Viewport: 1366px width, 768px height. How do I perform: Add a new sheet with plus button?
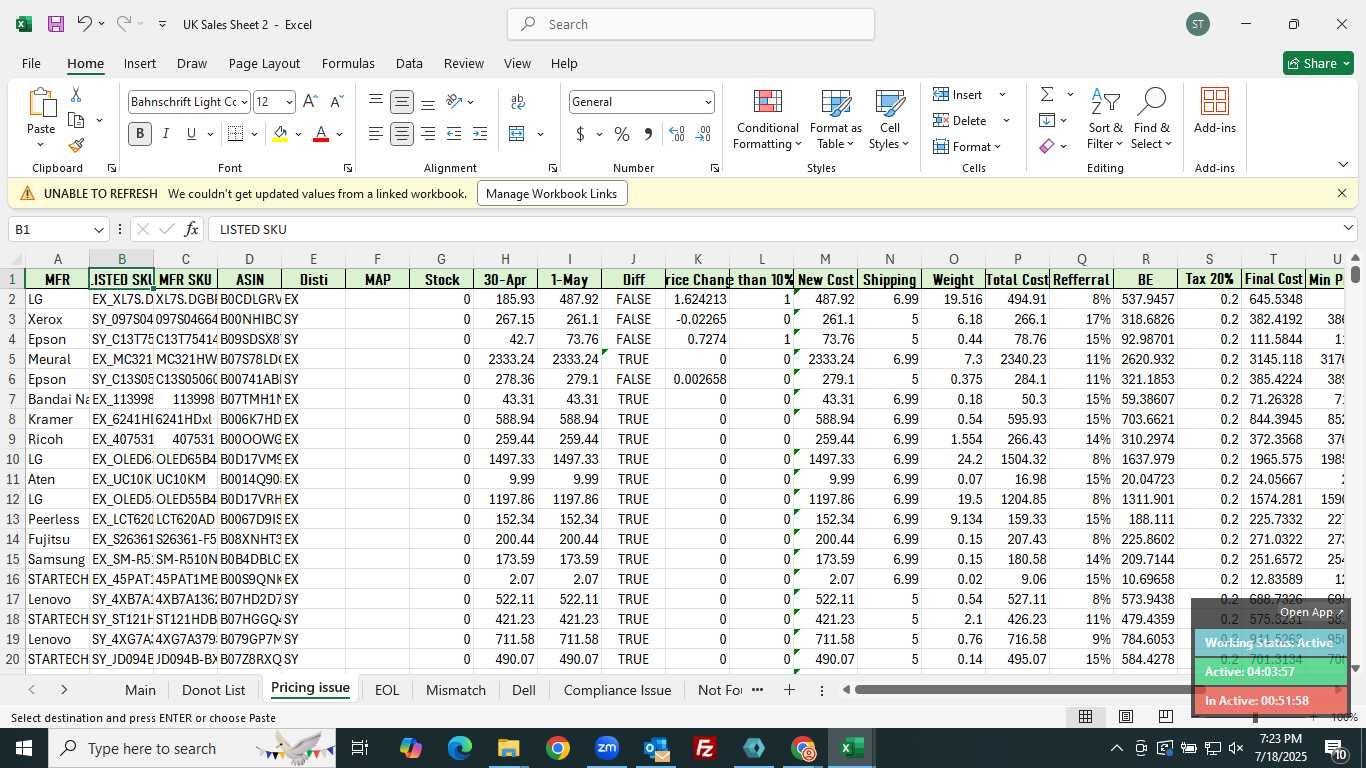(x=789, y=690)
